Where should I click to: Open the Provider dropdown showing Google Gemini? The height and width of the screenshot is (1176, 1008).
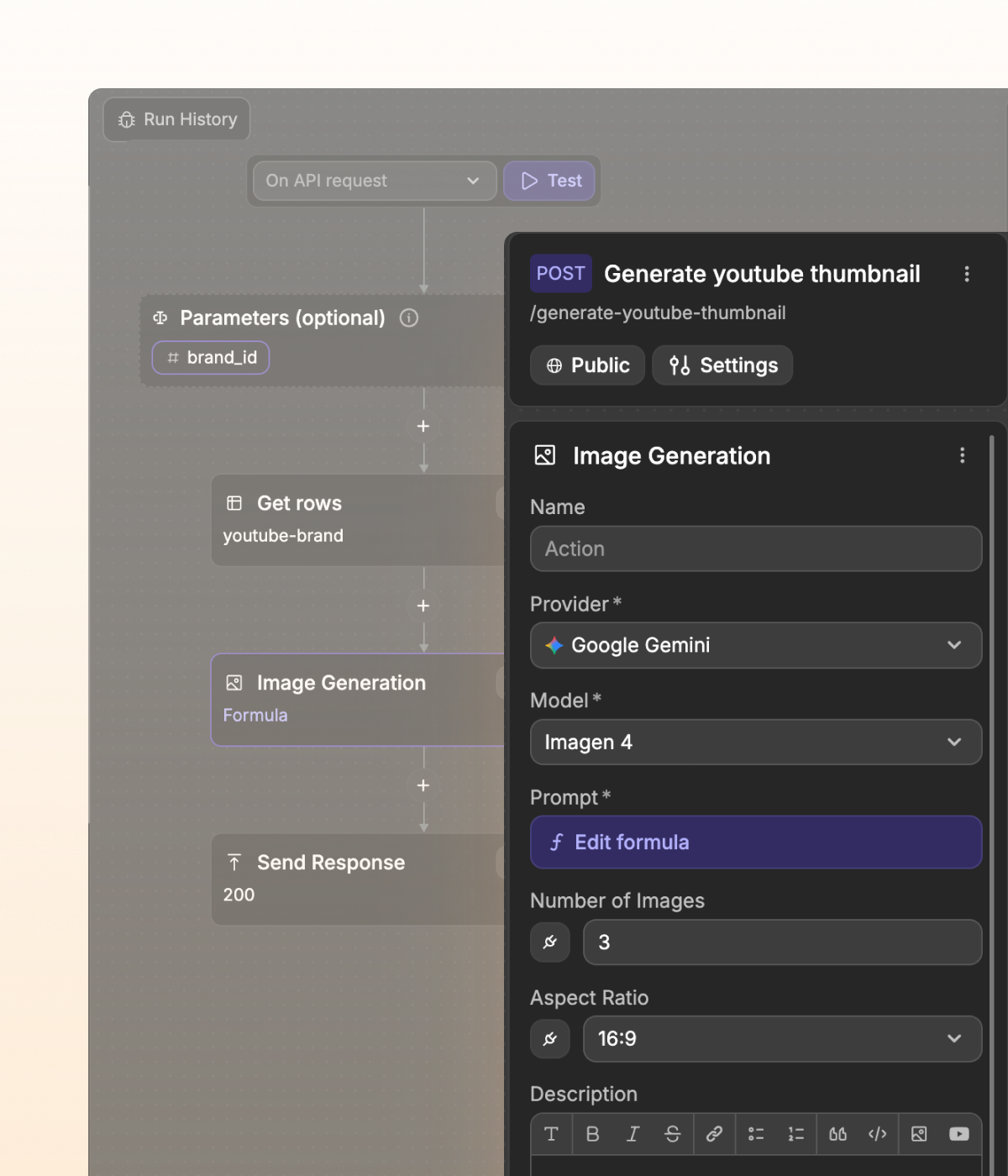756,645
